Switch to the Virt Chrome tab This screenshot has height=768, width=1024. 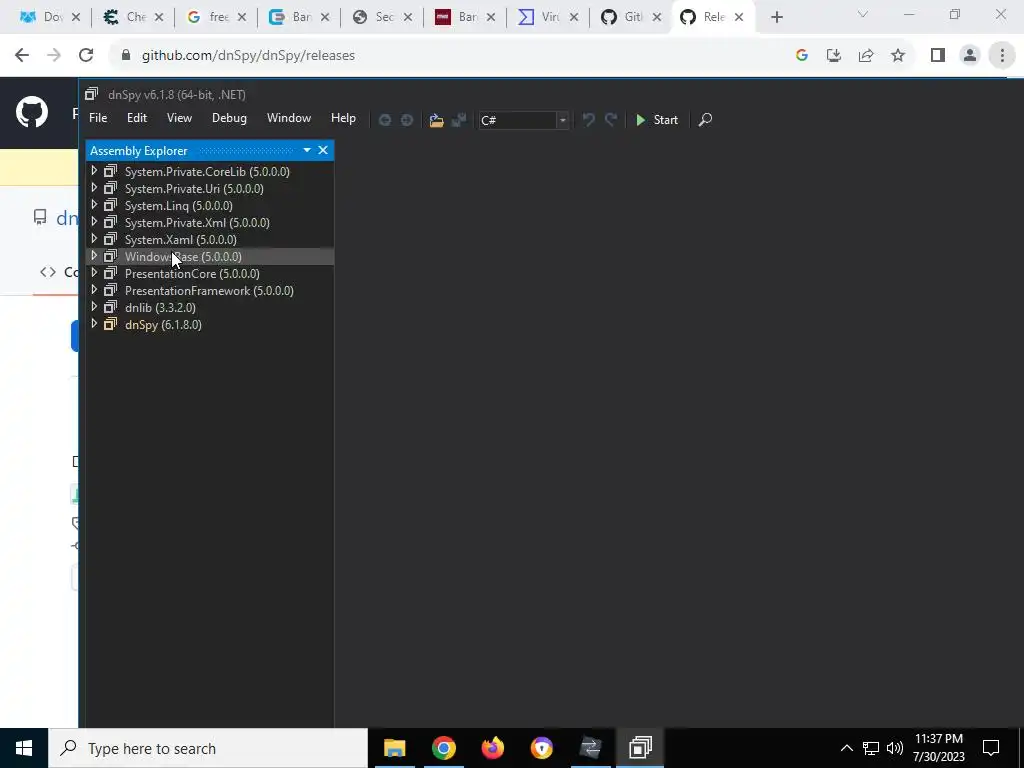548,18
